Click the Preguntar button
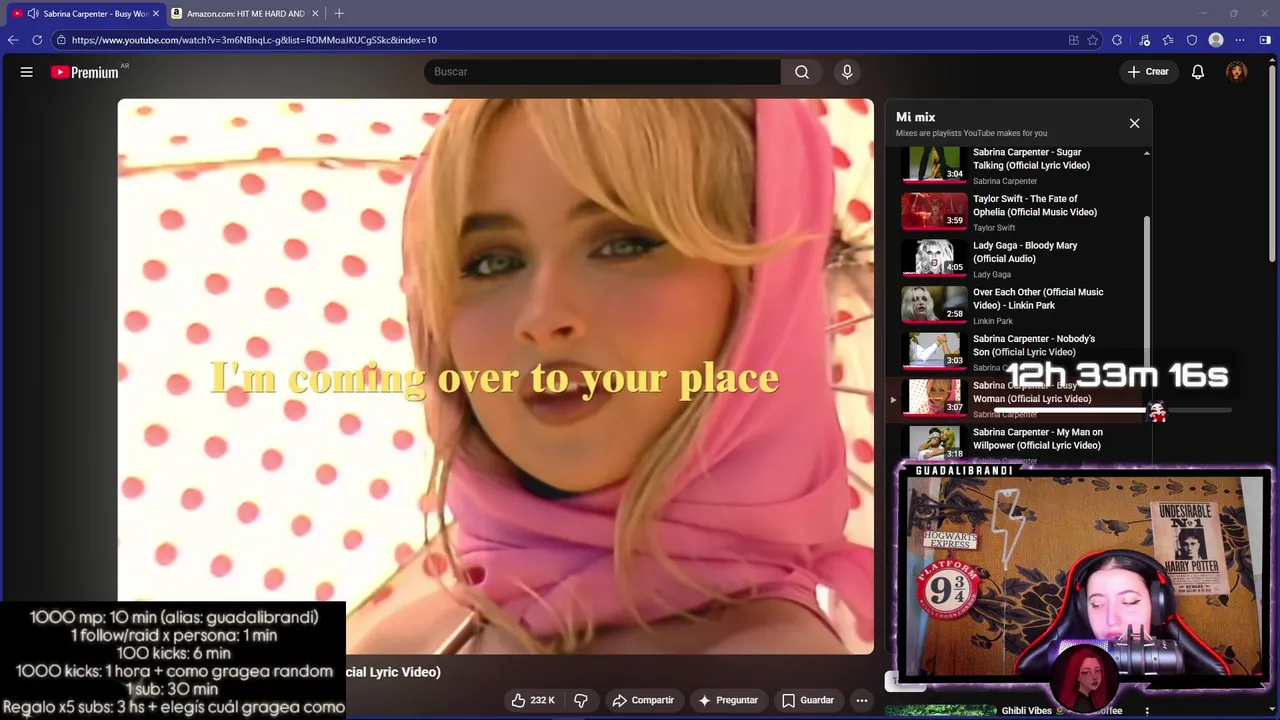The height and width of the screenshot is (720, 1280). (x=728, y=700)
